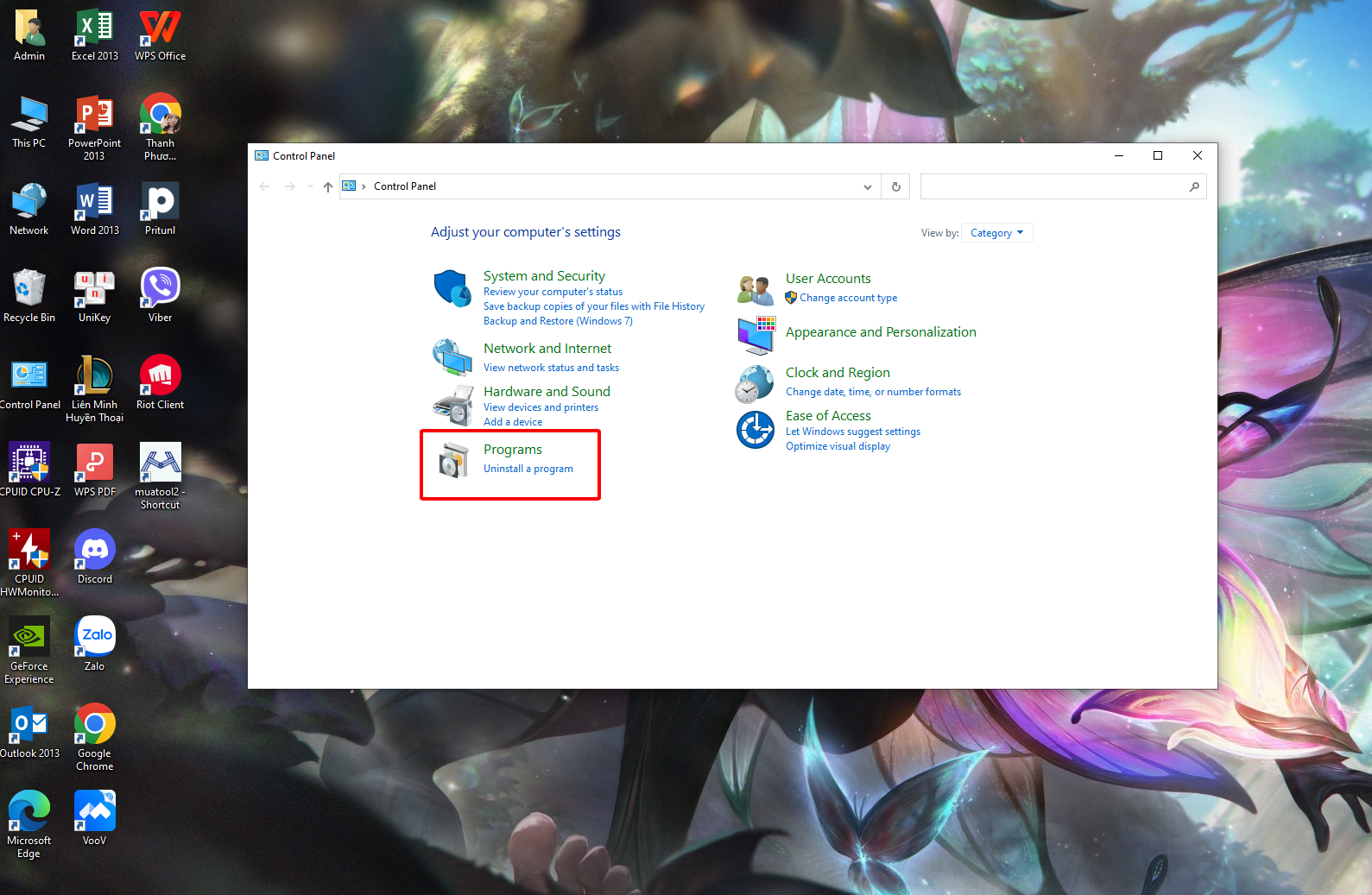Screen dimensions: 1372x895
Task: Click Review your computer's status link
Action: pos(553,292)
